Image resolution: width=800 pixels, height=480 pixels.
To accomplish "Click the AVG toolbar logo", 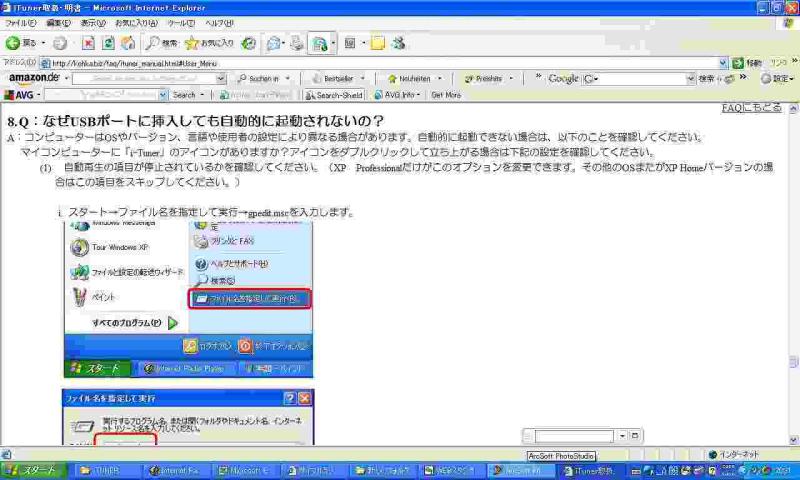I will click(19, 95).
